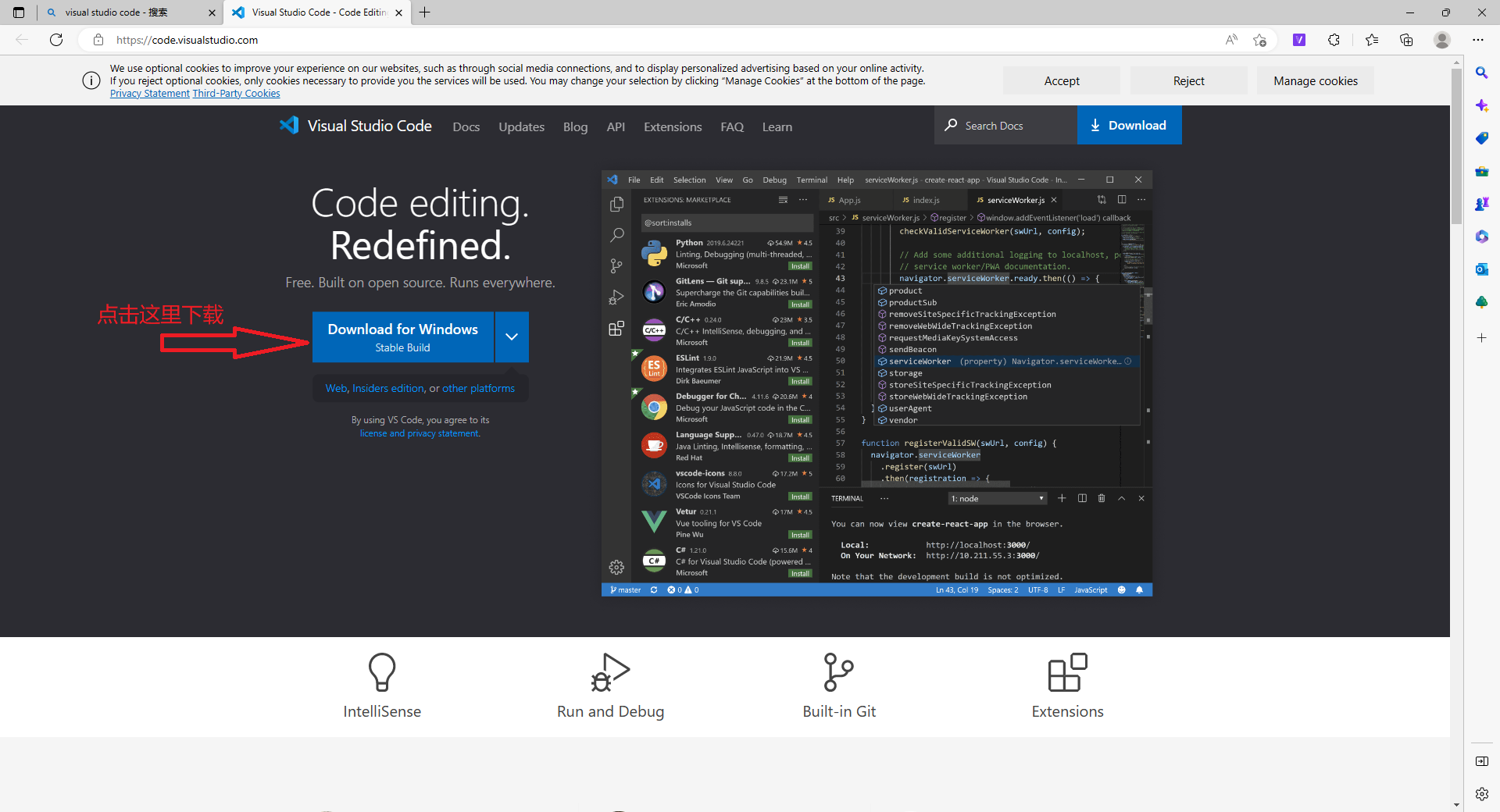Viewport: 1500px width, 812px height.
Task: Open Manage cookies
Action: 1316,81
